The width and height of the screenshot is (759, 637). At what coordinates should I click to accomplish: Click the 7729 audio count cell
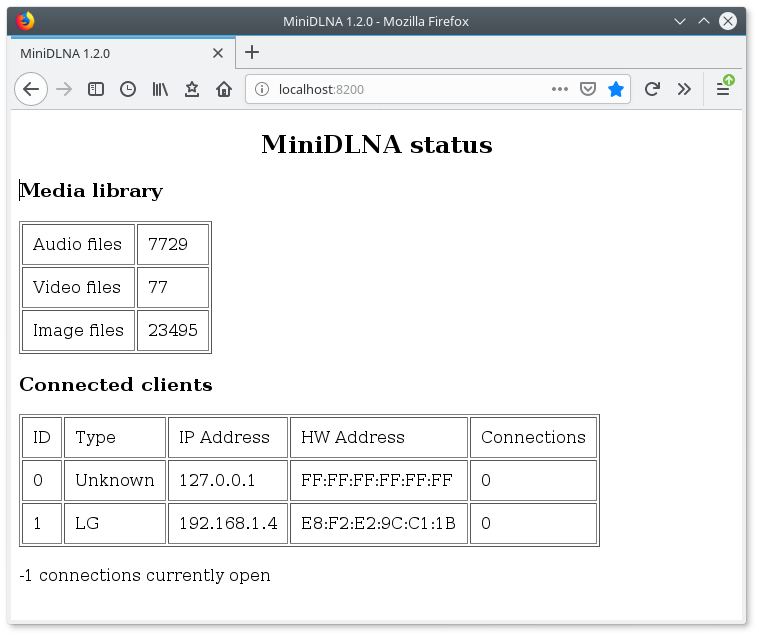[173, 244]
